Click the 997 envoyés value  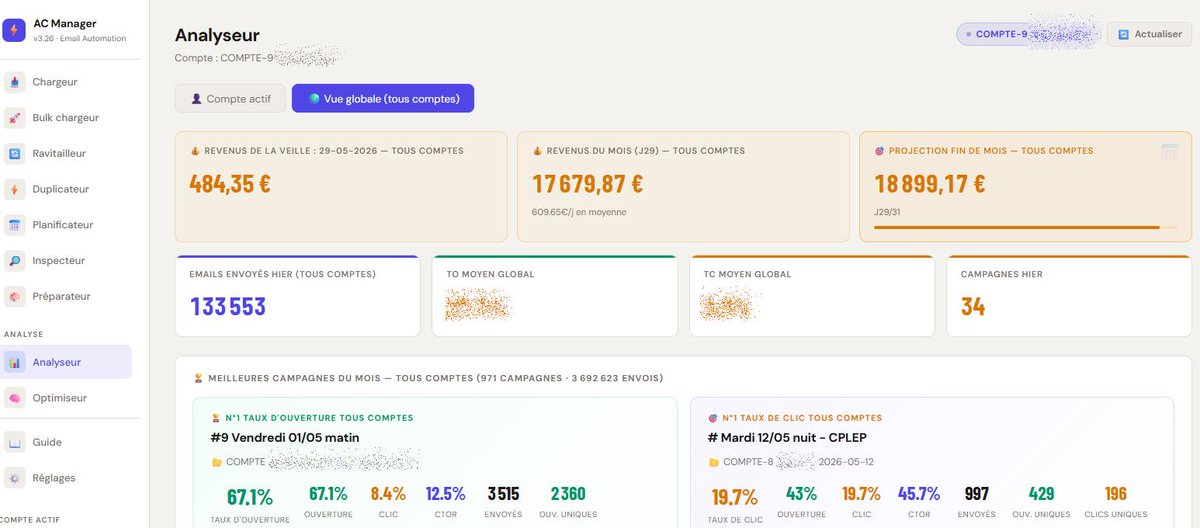[976, 494]
